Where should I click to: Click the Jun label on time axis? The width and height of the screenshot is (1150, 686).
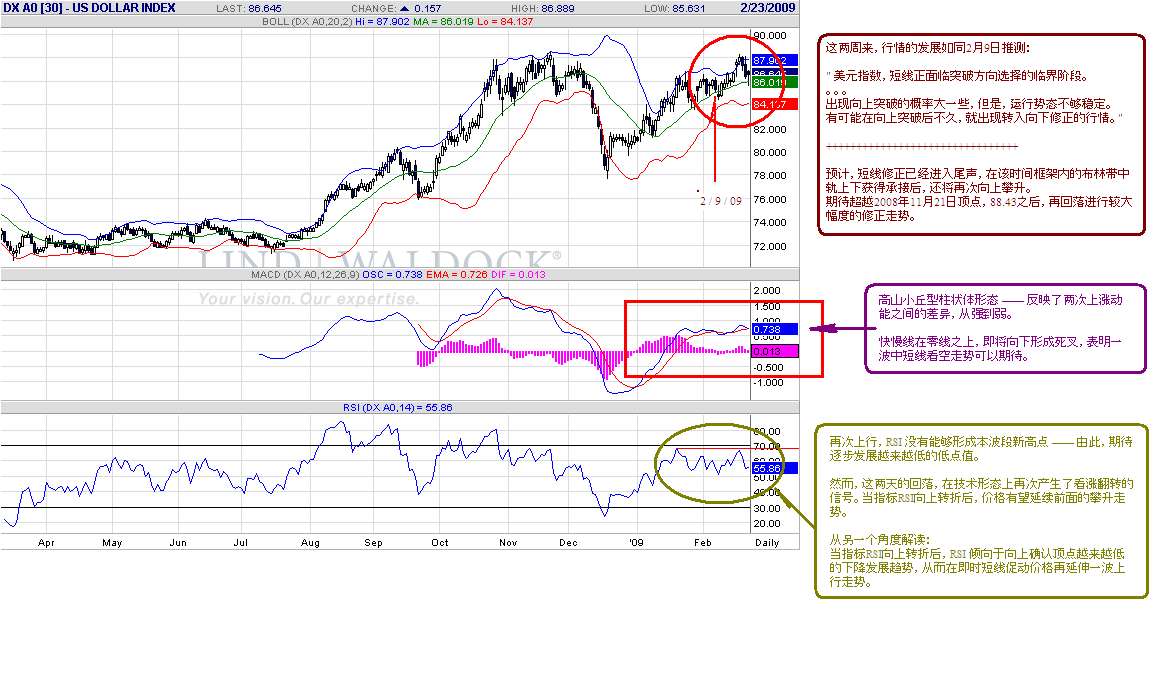pos(178,543)
